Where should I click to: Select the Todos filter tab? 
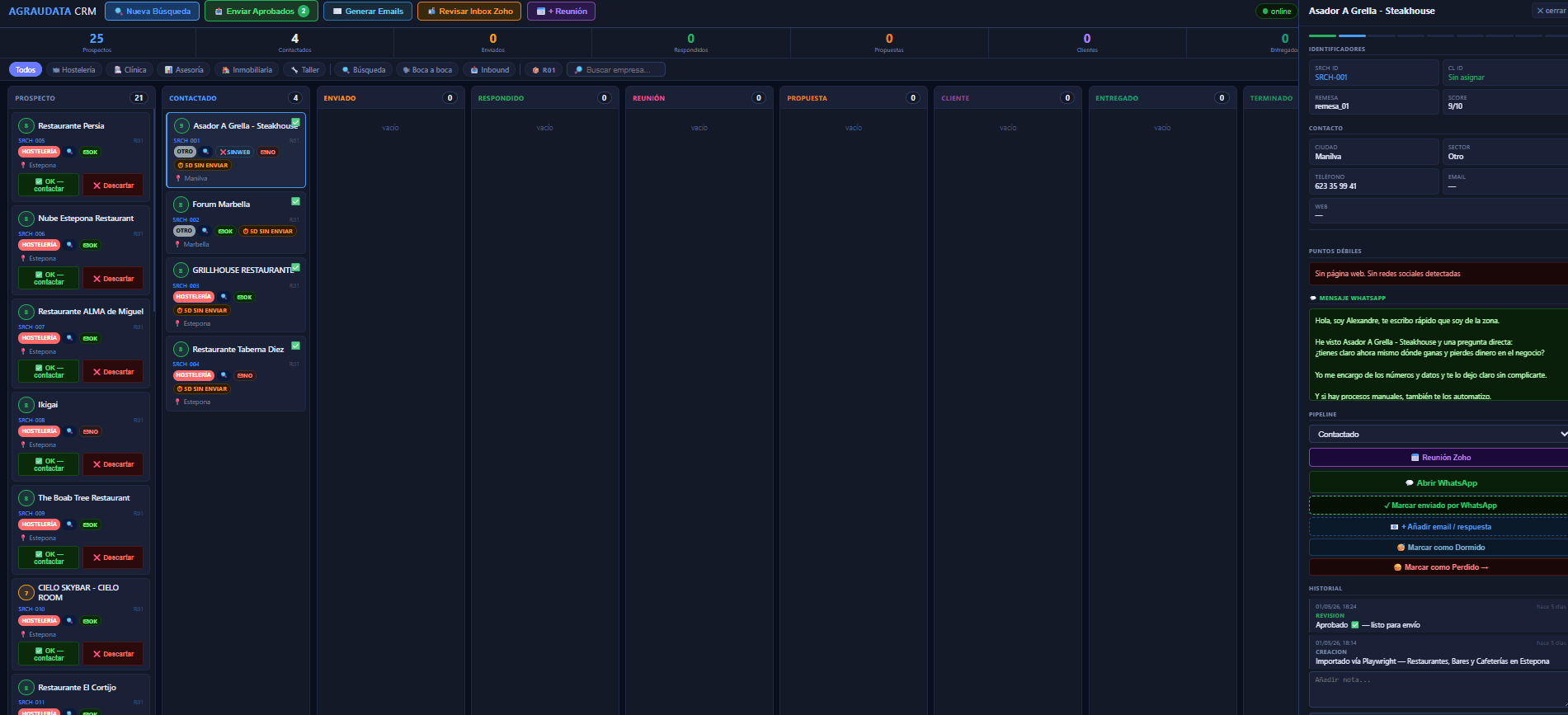coord(26,70)
